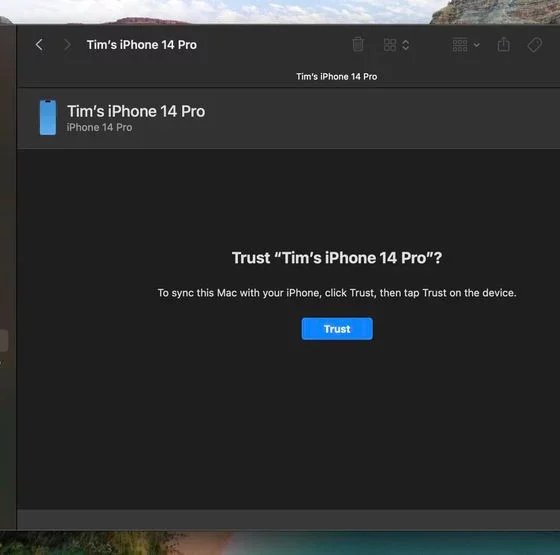
Task: Click the device name heading beside phone icon
Action: (x=136, y=111)
